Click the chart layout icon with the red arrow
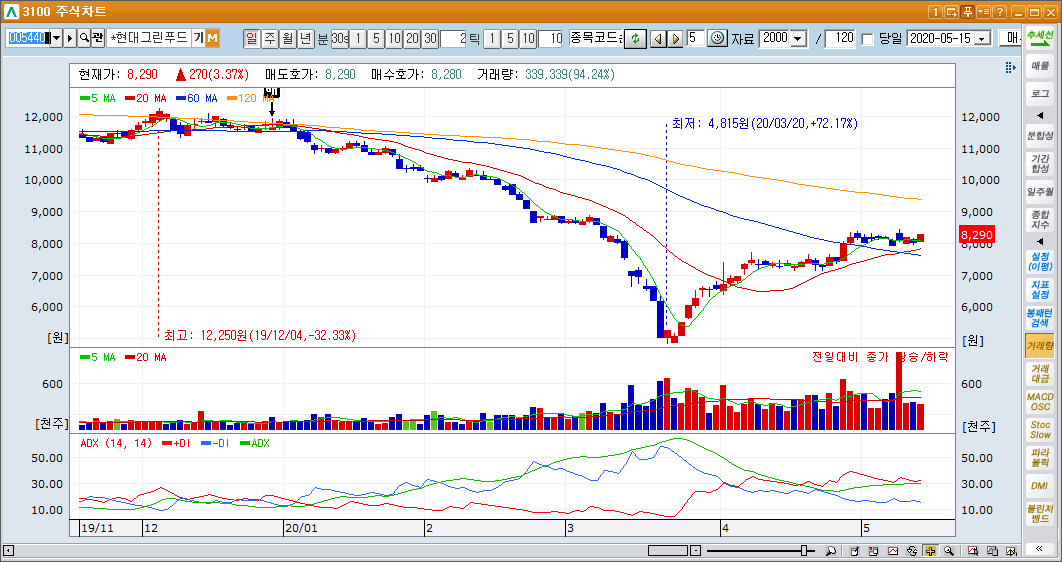Viewport: 1062px width, 562px height. [x=873, y=551]
